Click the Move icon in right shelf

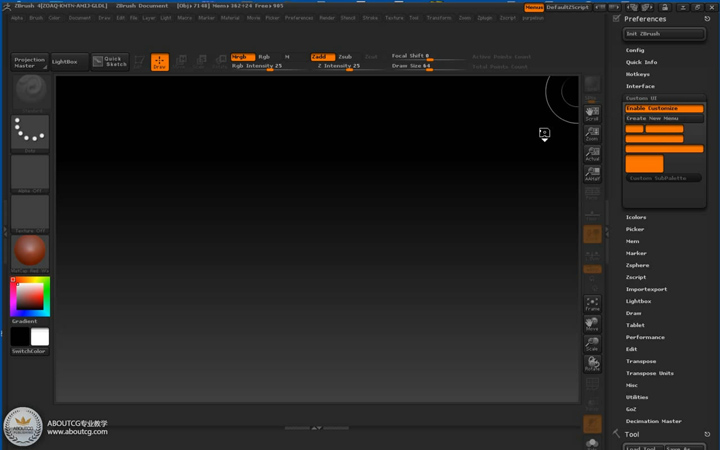pos(592,324)
